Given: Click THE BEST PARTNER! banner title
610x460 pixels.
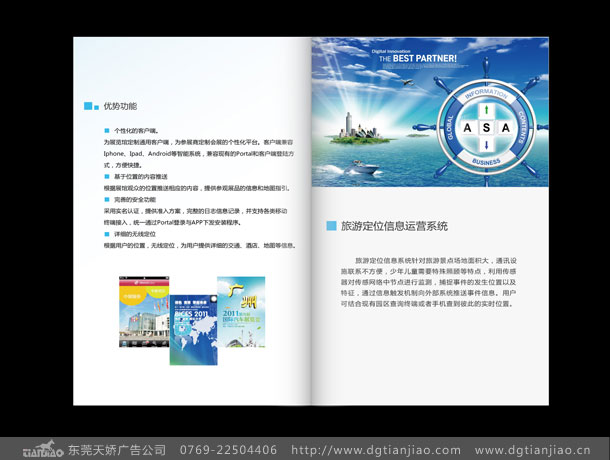Looking at the screenshot, I should (417, 60).
